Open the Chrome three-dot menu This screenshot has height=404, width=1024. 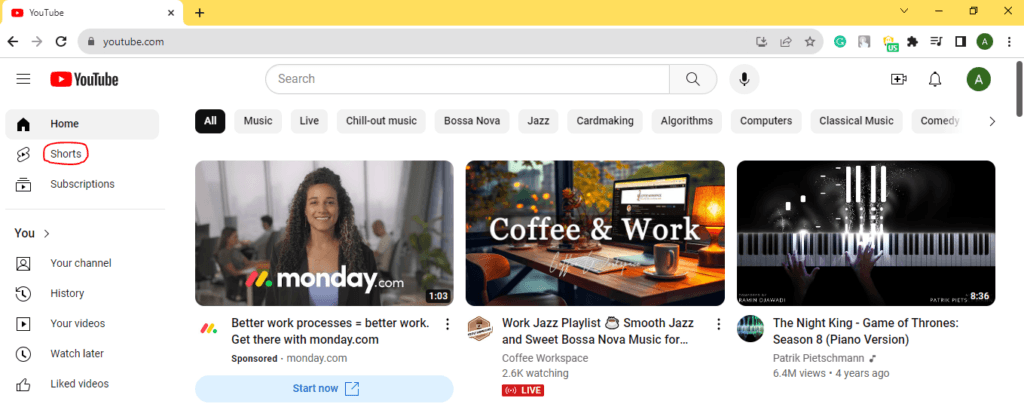click(x=1009, y=42)
